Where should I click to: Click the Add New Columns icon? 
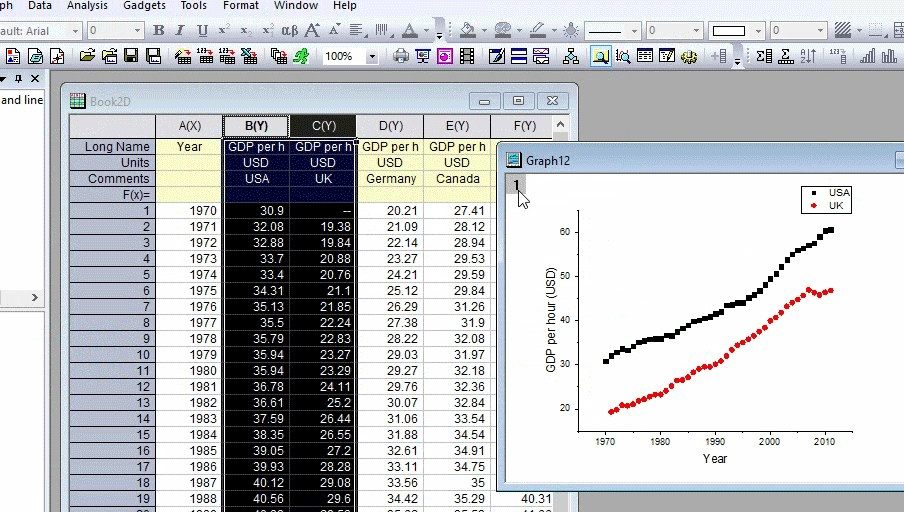coord(718,57)
